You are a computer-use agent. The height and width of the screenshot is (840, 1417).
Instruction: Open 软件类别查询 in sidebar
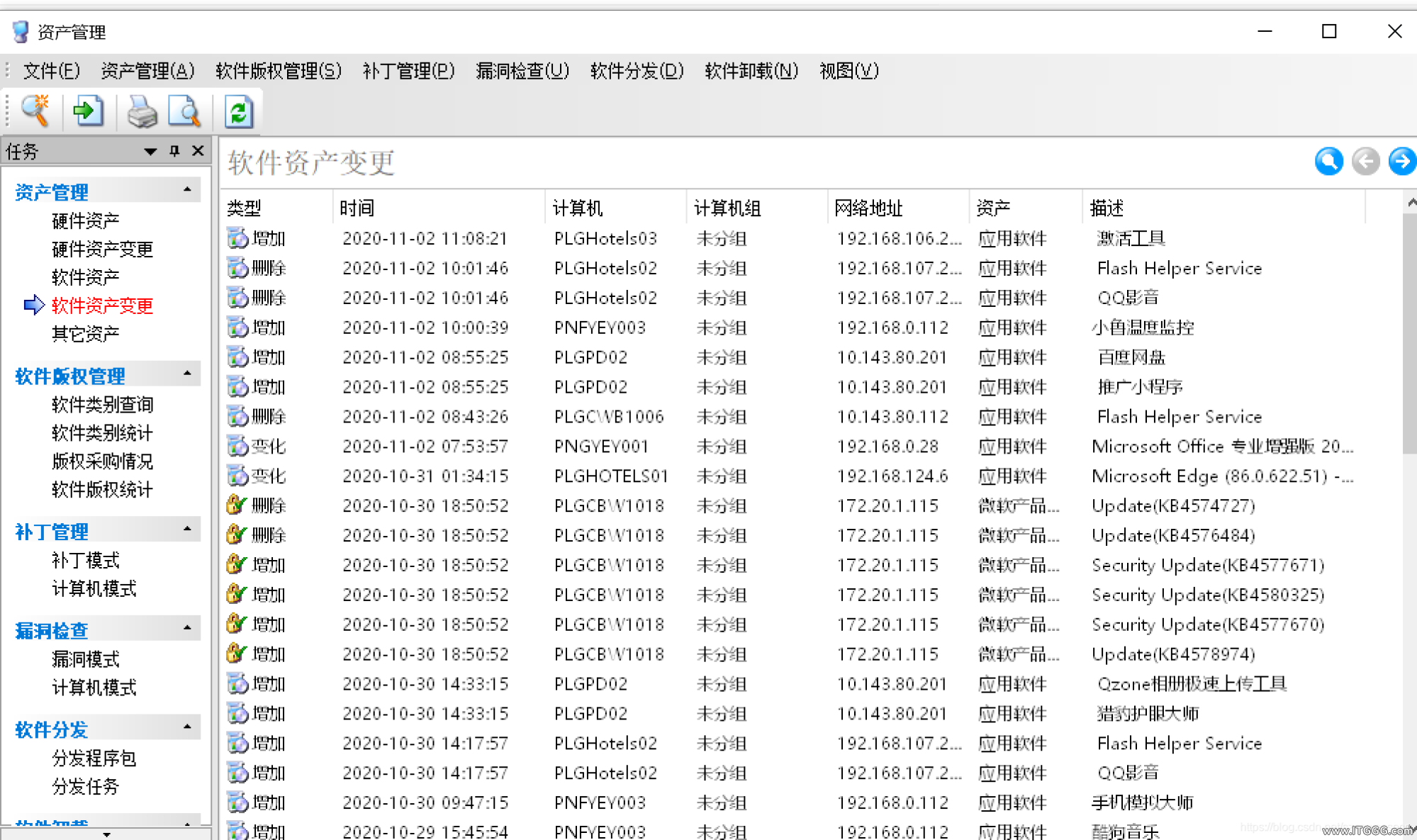click(x=103, y=405)
